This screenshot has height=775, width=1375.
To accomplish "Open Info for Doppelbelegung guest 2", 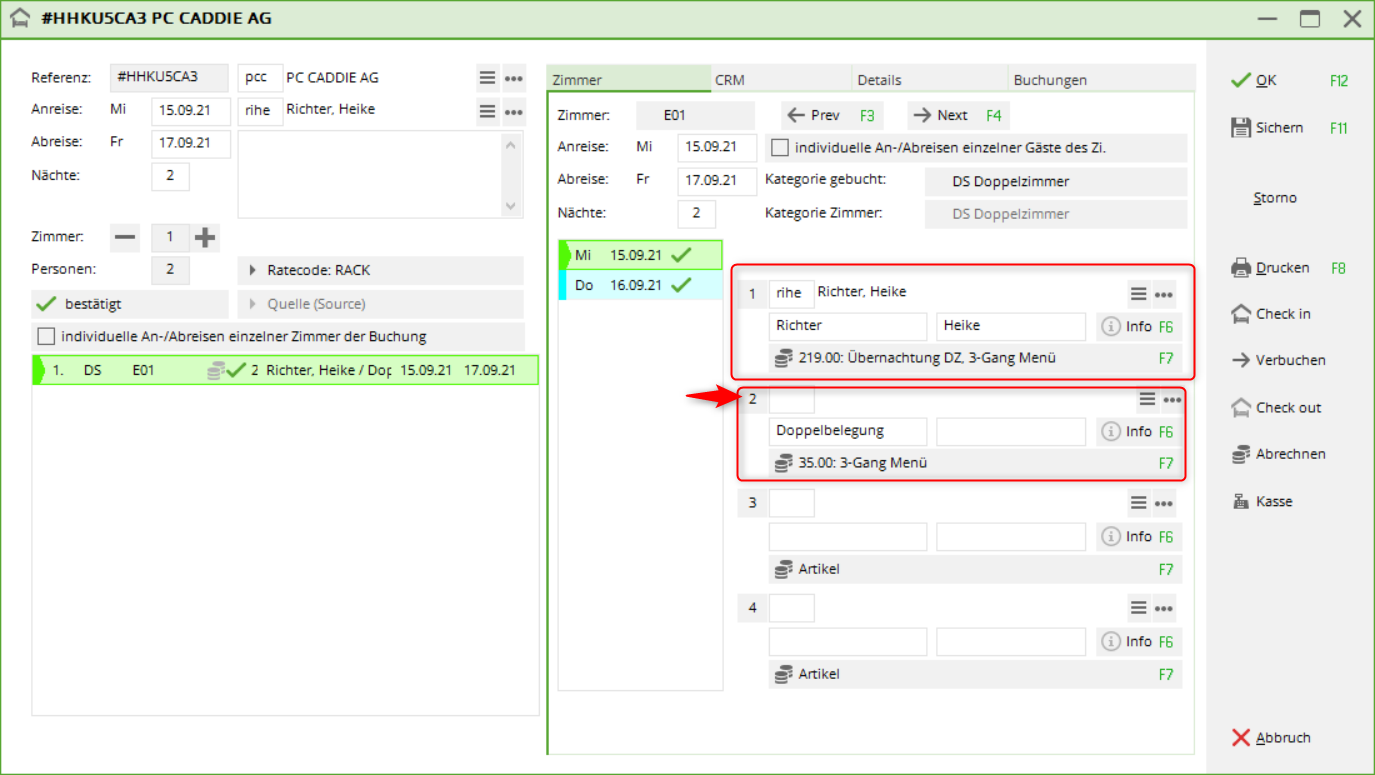I will [1127, 432].
